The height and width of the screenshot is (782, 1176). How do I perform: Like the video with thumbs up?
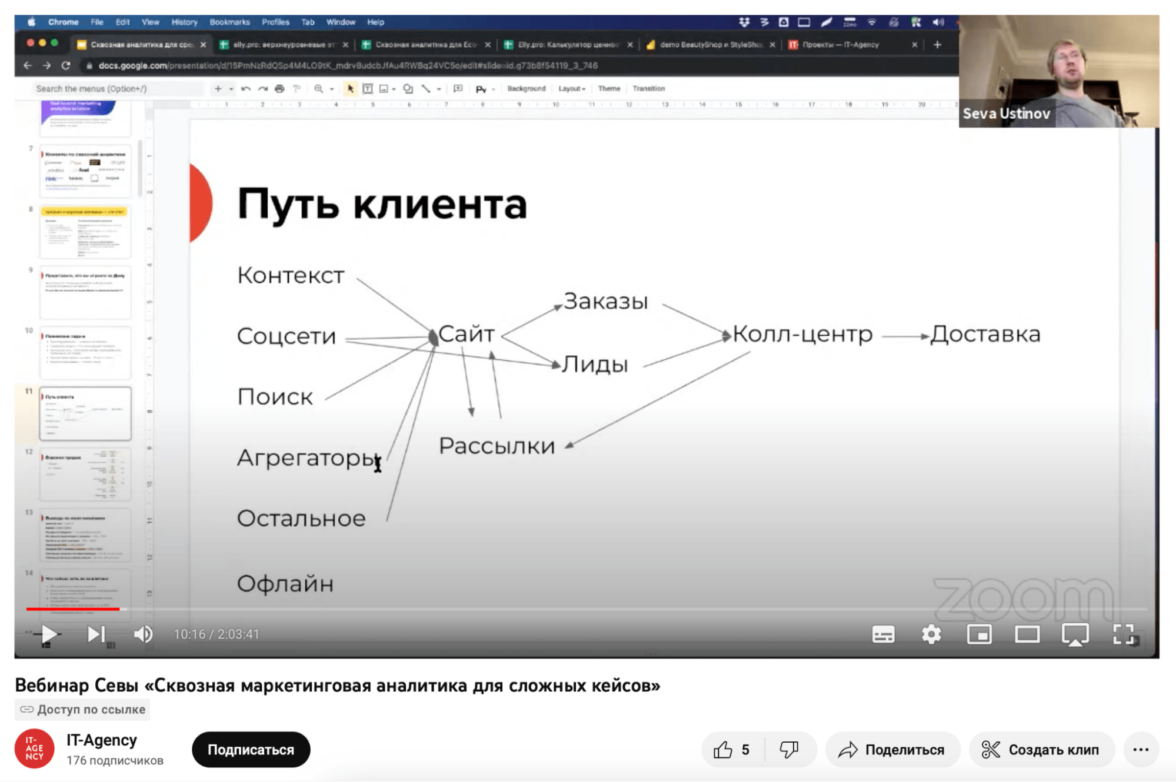tap(732, 750)
